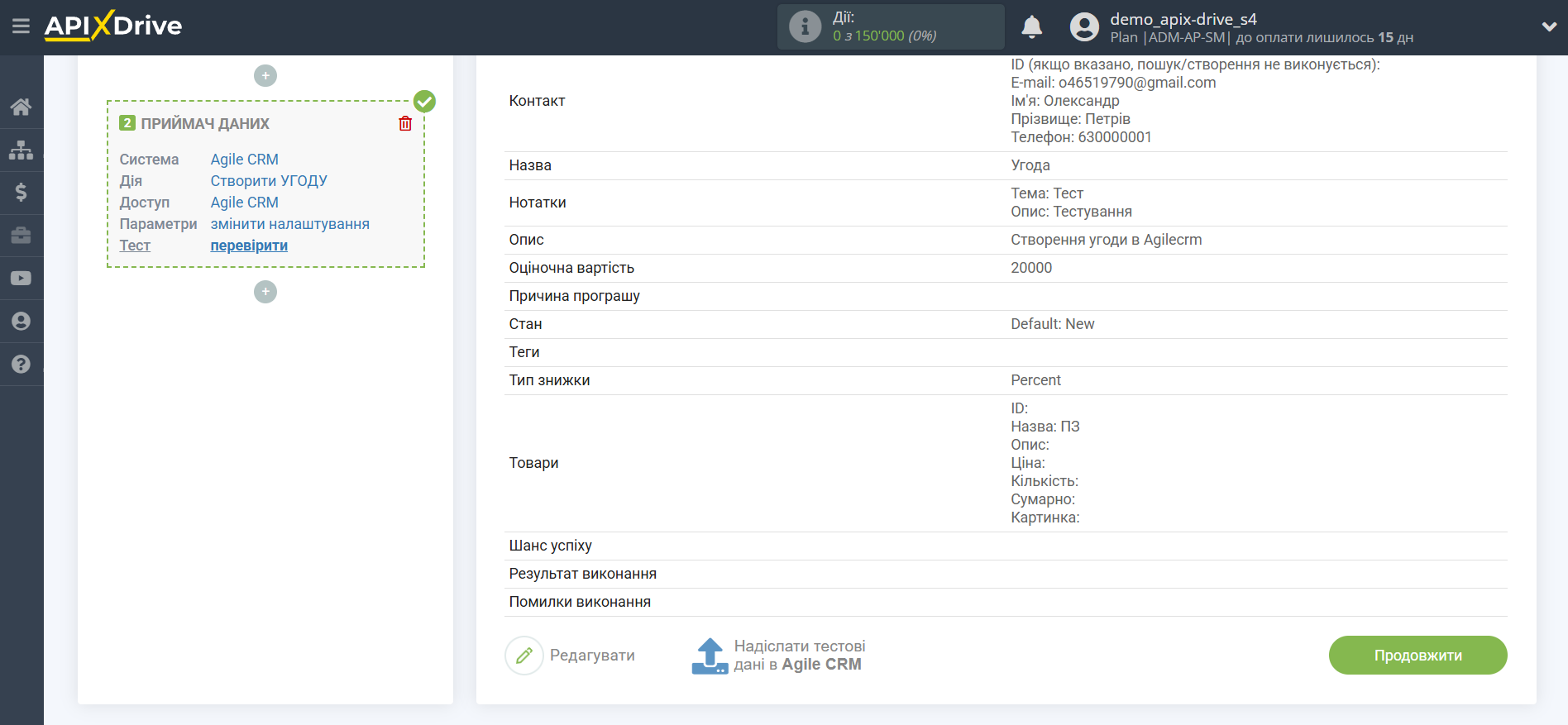This screenshot has width=1568, height=725.
Task: Click the 20000 value
Action: [x=1031, y=268]
